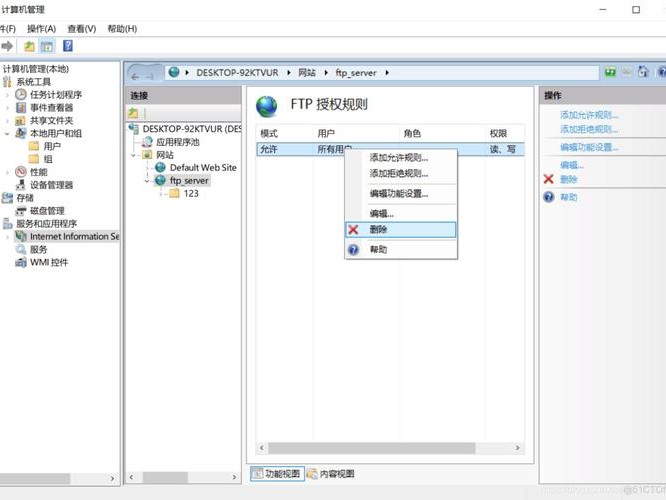Select the 允许 rule row cell
This screenshot has width=666, height=500.
point(269,149)
